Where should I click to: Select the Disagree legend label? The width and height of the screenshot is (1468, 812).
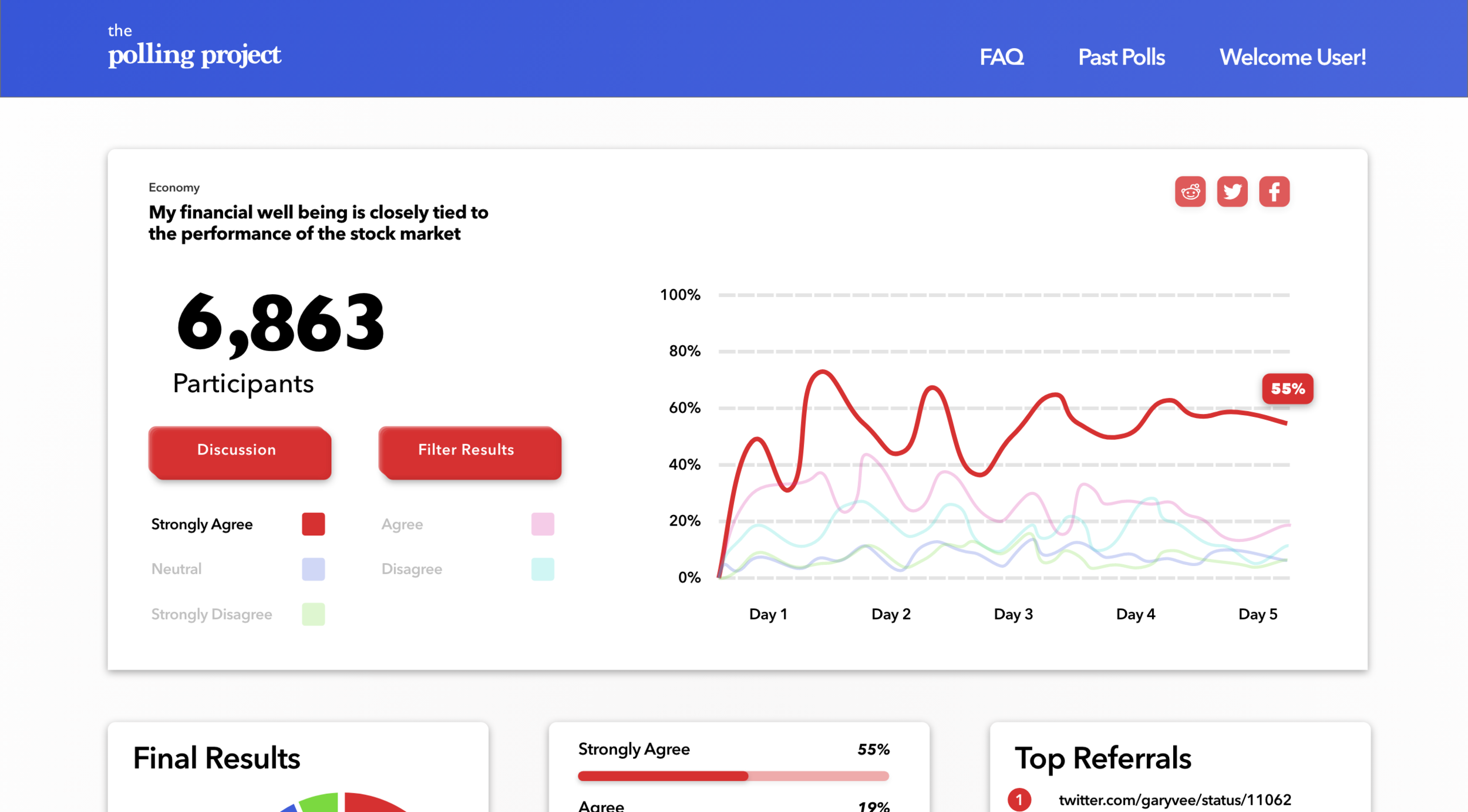coord(412,570)
